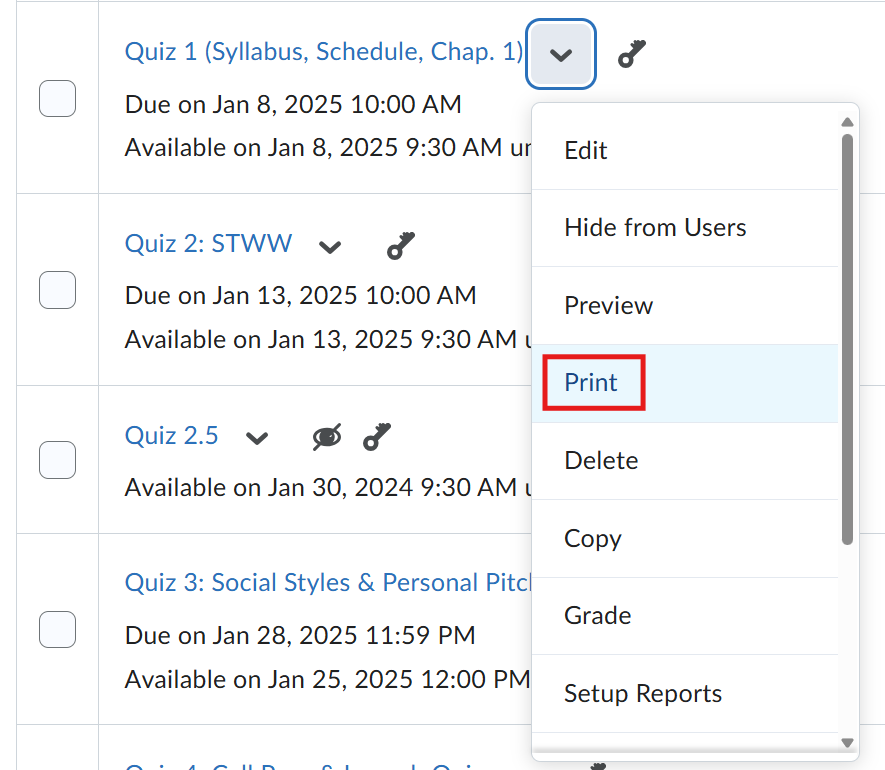Select Print from the context menu
Screen dimensions: 885x770
tap(592, 382)
